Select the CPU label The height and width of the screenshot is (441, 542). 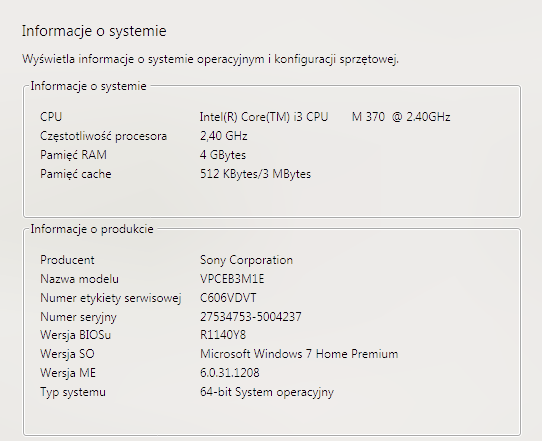(x=51, y=117)
